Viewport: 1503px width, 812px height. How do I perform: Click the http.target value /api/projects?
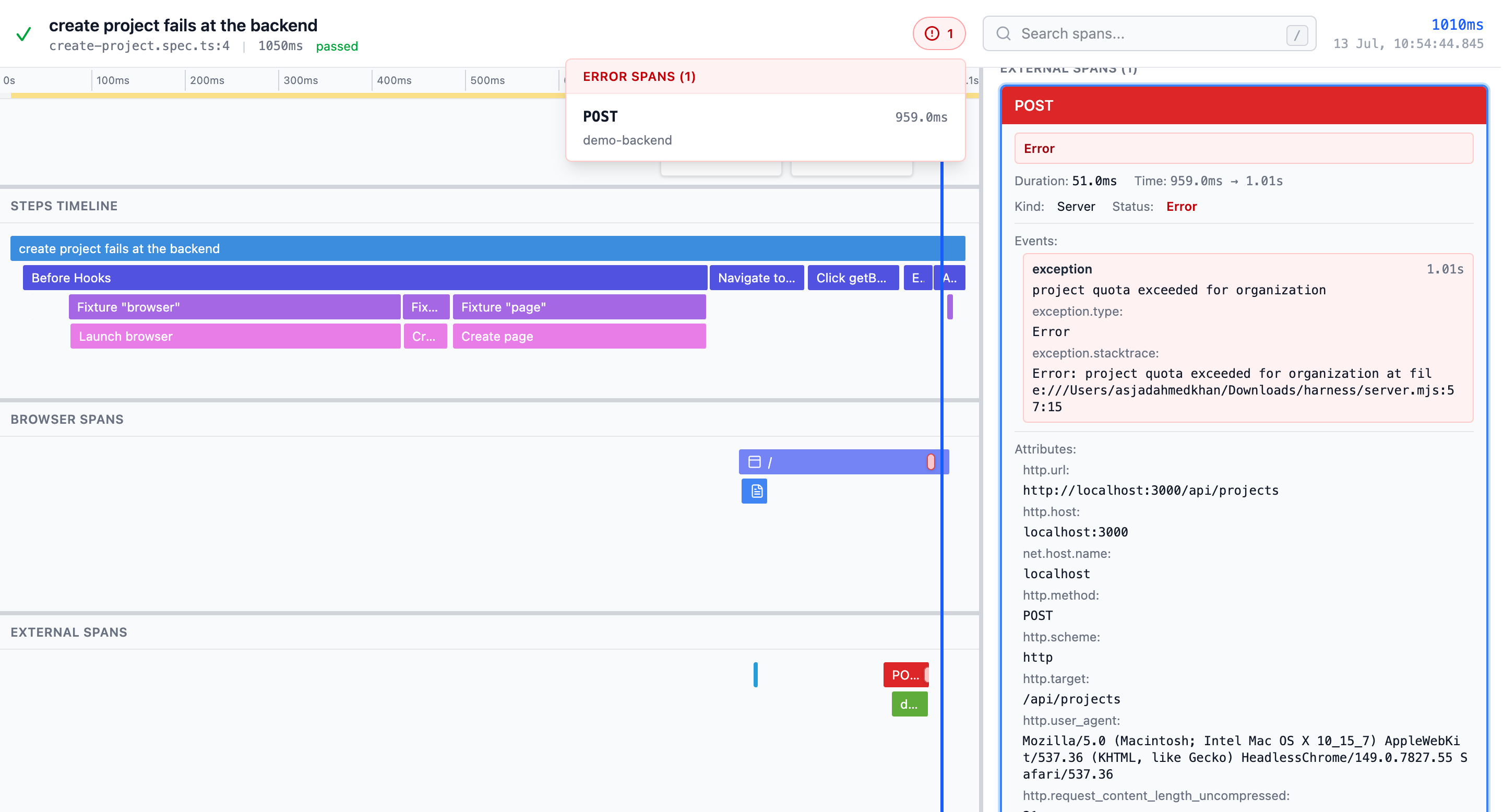tap(1071, 699)
